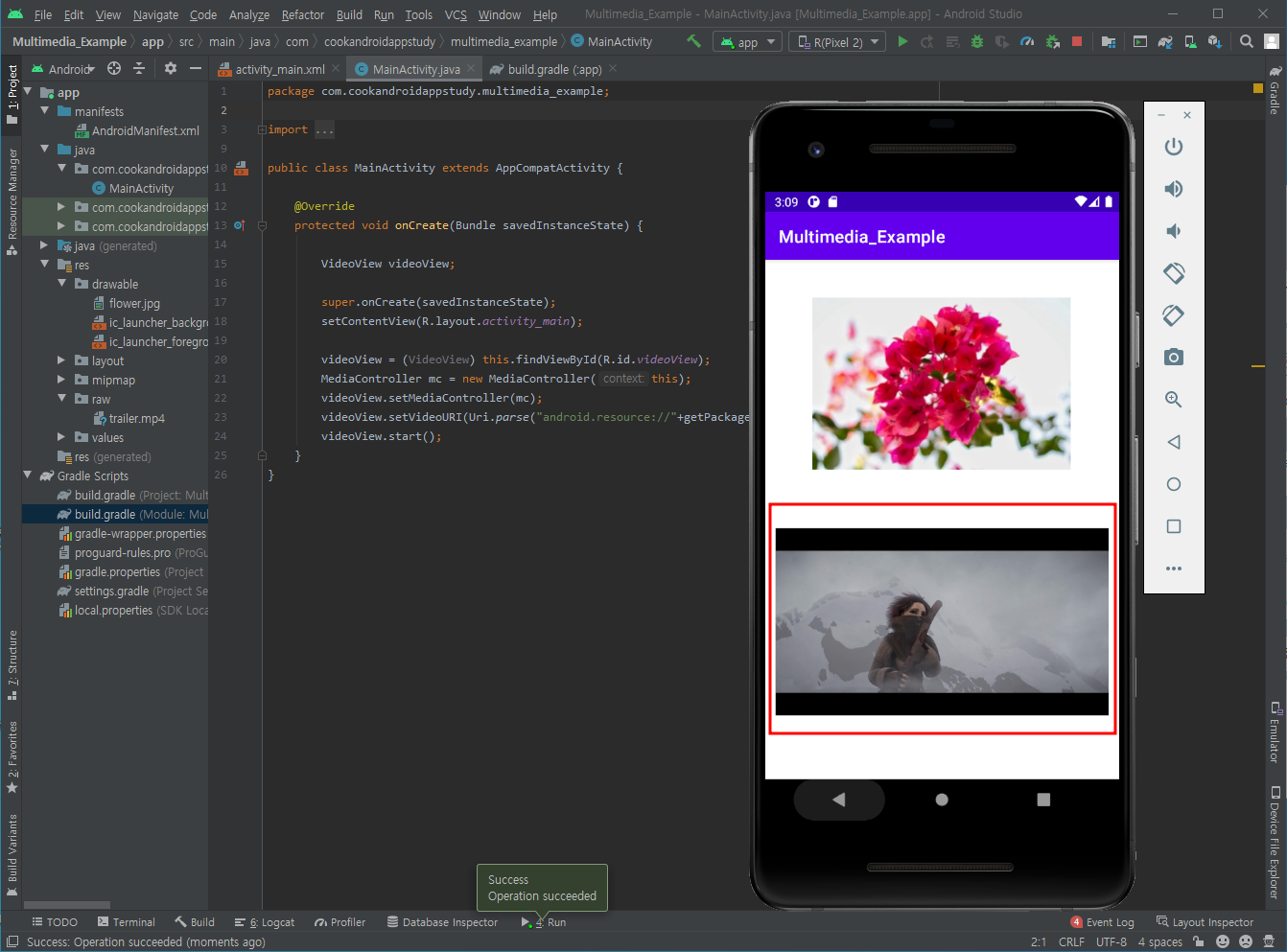Open the Layout Inspector

pos(1205,922)
